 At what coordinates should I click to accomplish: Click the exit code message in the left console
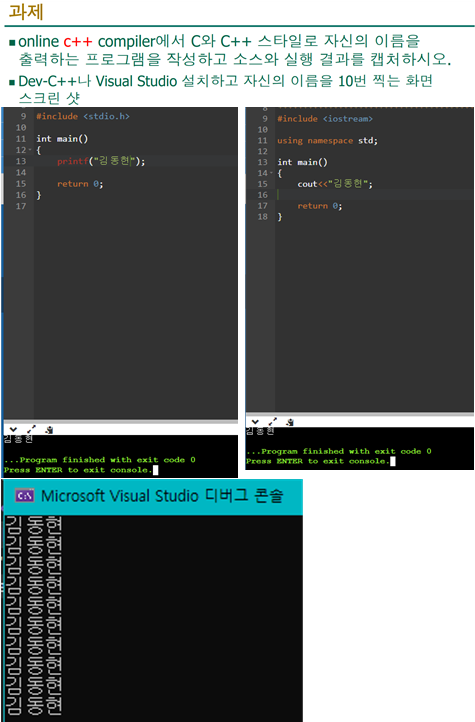pos(100,460)
